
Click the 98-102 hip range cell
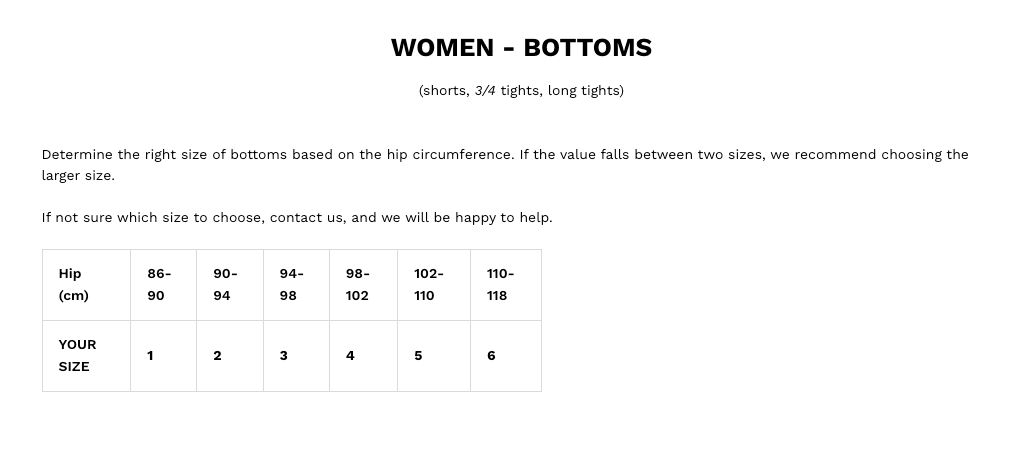click(363, 284)
